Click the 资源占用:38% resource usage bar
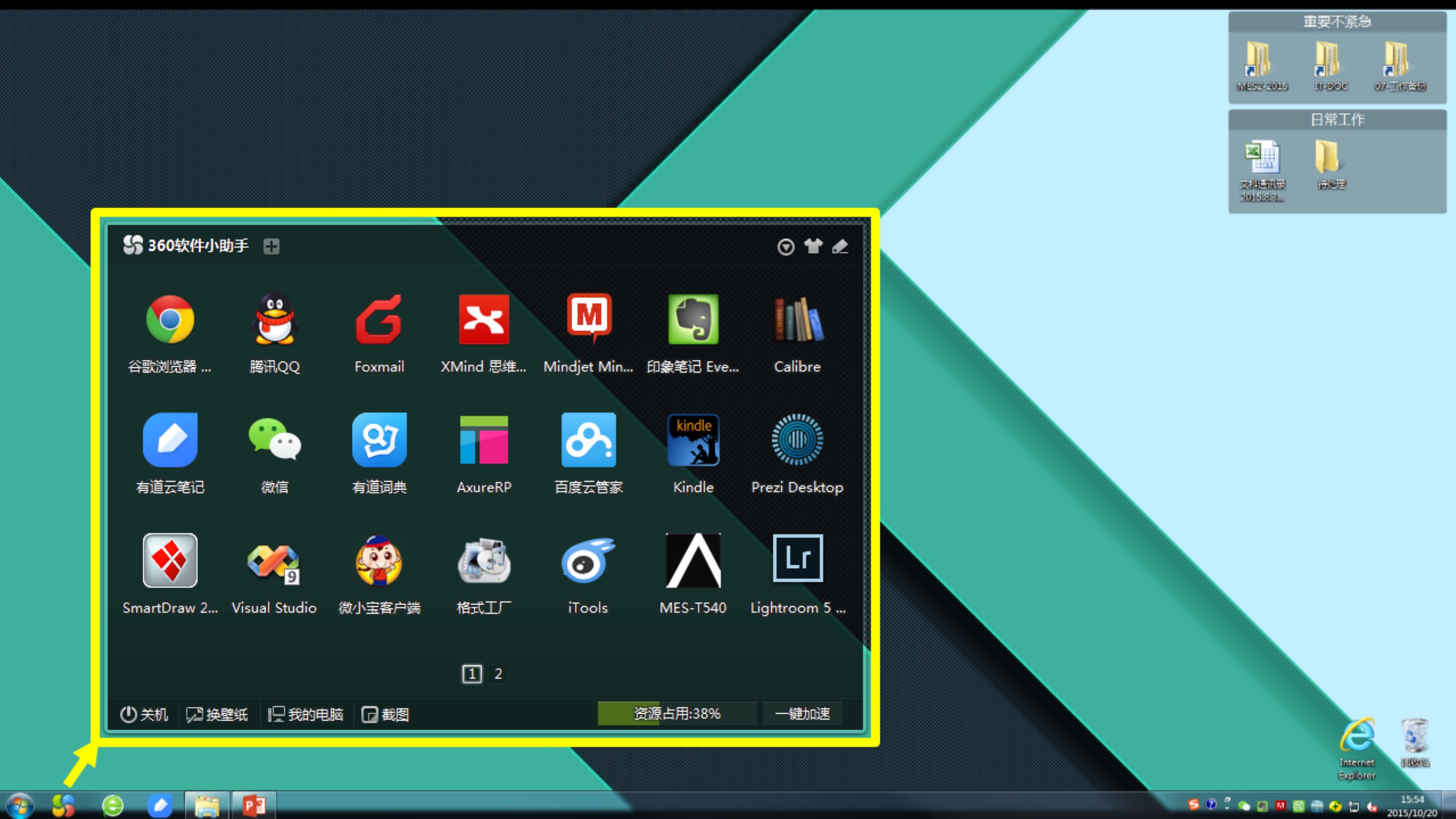Screen dimensions: 1456x819 [677, 713]
